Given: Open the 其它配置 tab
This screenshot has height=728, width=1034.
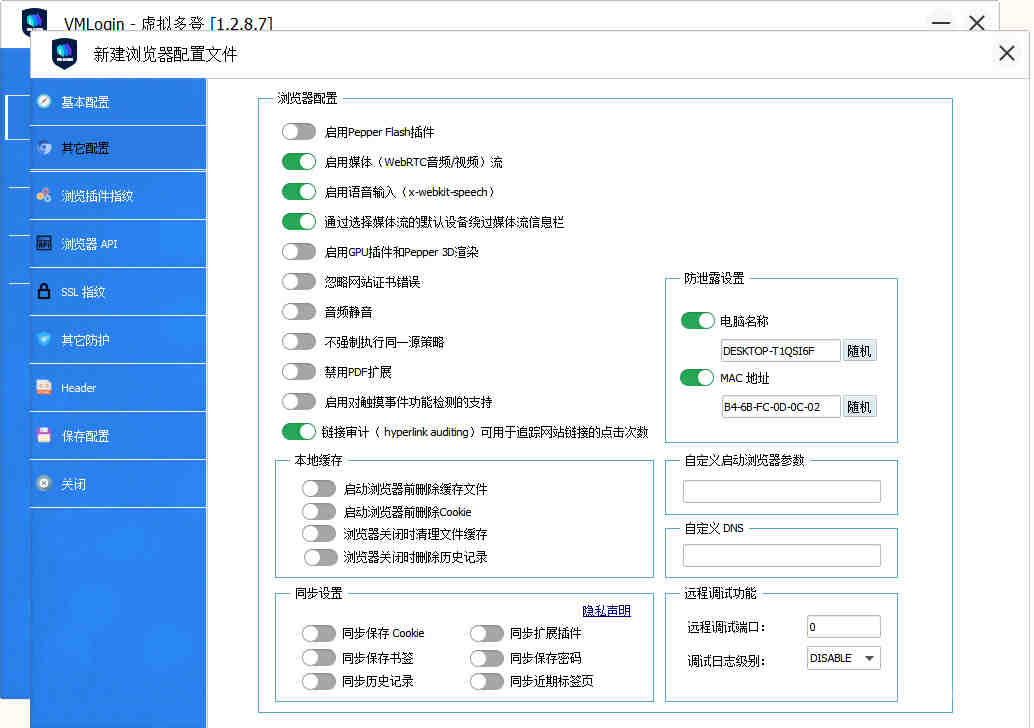Looking at the screenshot, I should tap(118, 148).
